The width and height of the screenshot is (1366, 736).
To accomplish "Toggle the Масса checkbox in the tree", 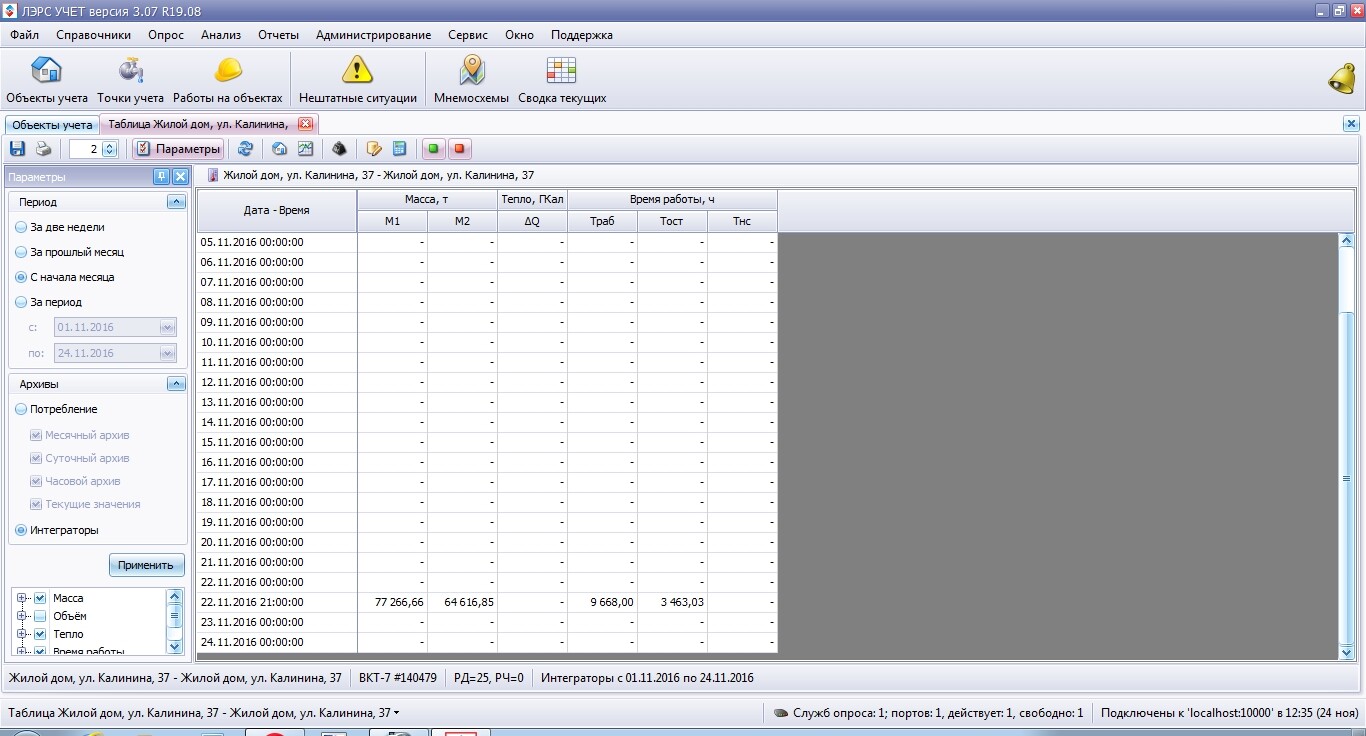I will (41, 598).
